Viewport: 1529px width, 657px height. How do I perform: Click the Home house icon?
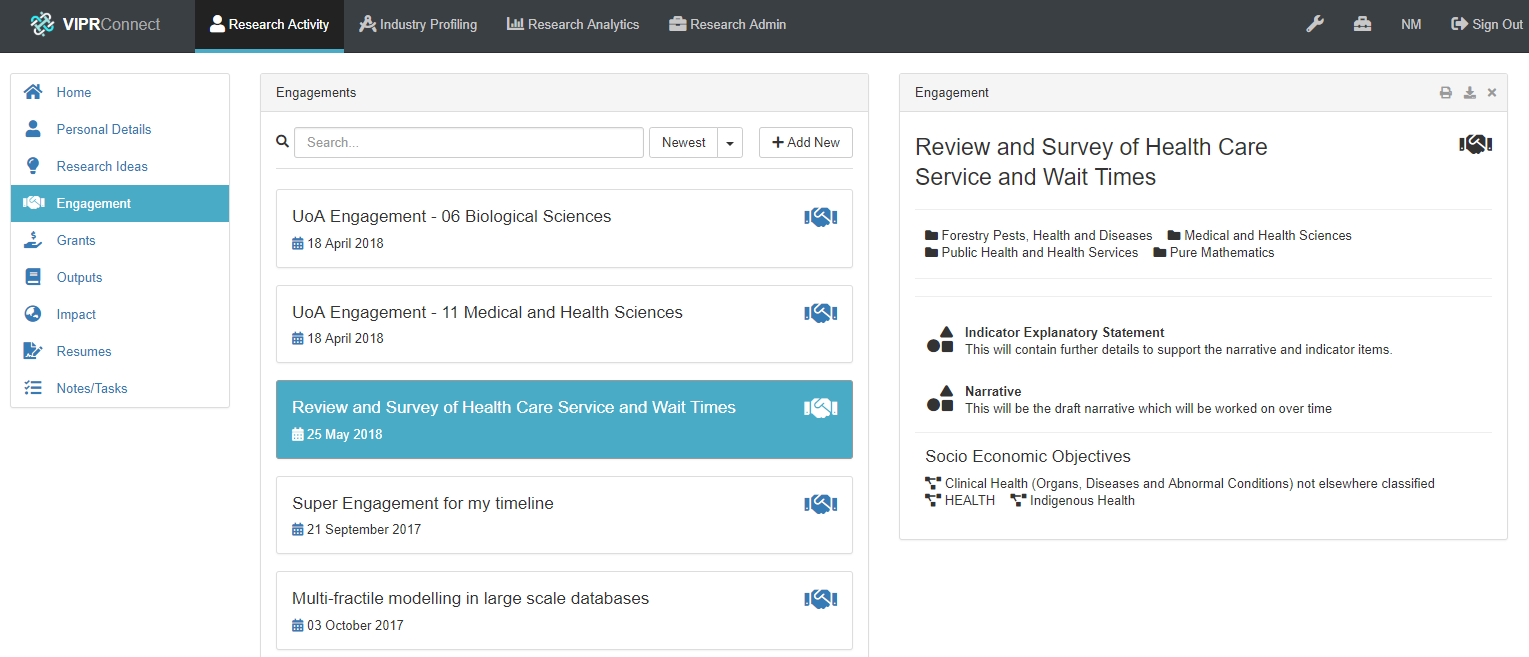click(33, 92)
